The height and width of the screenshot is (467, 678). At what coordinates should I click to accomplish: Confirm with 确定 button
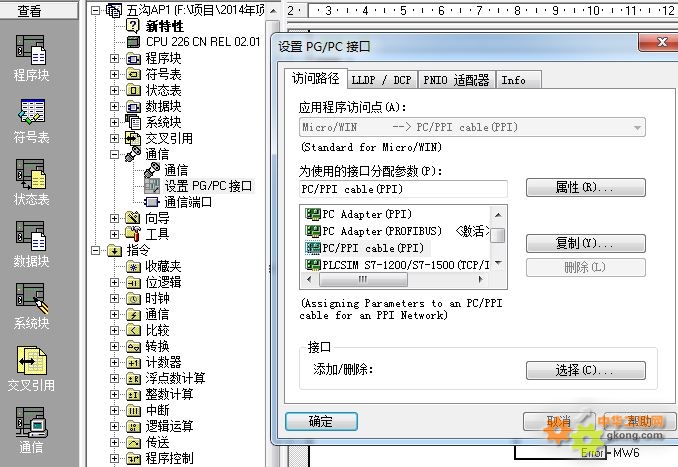click(x=321, y=421)
